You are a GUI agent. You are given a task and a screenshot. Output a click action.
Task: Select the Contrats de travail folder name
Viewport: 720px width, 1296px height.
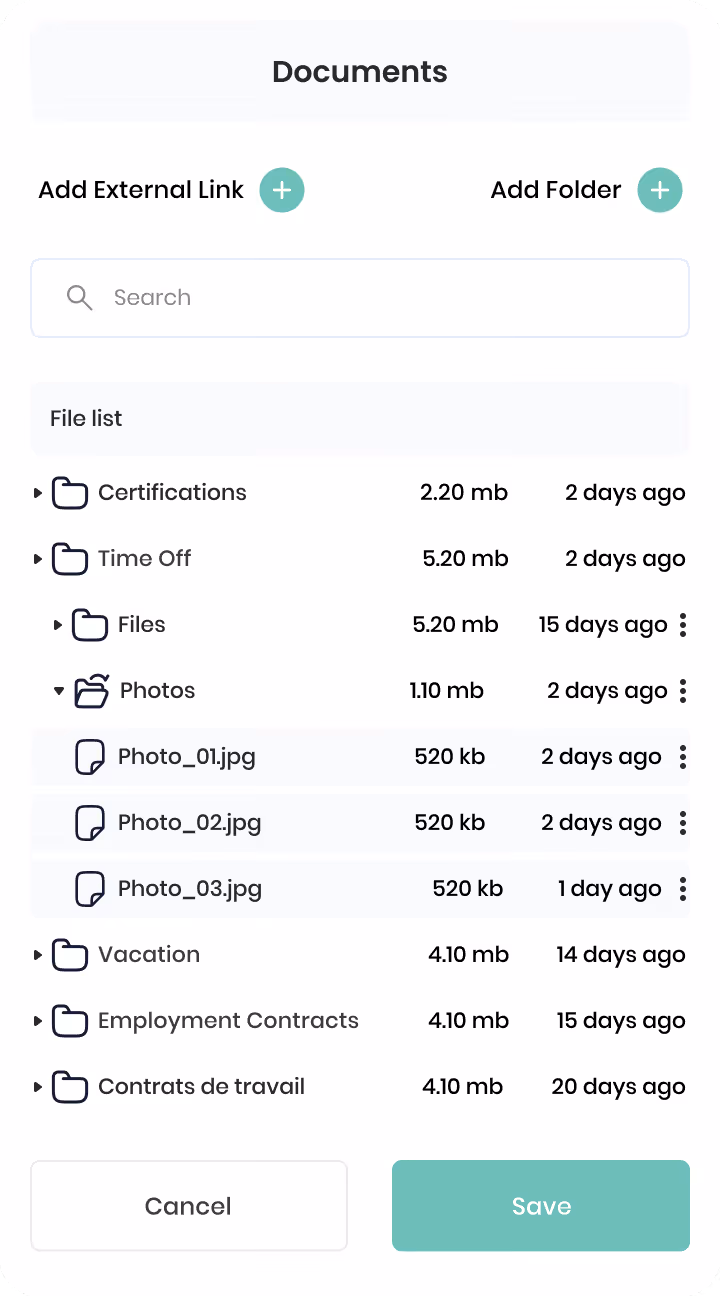click(x=202, y=1087)
